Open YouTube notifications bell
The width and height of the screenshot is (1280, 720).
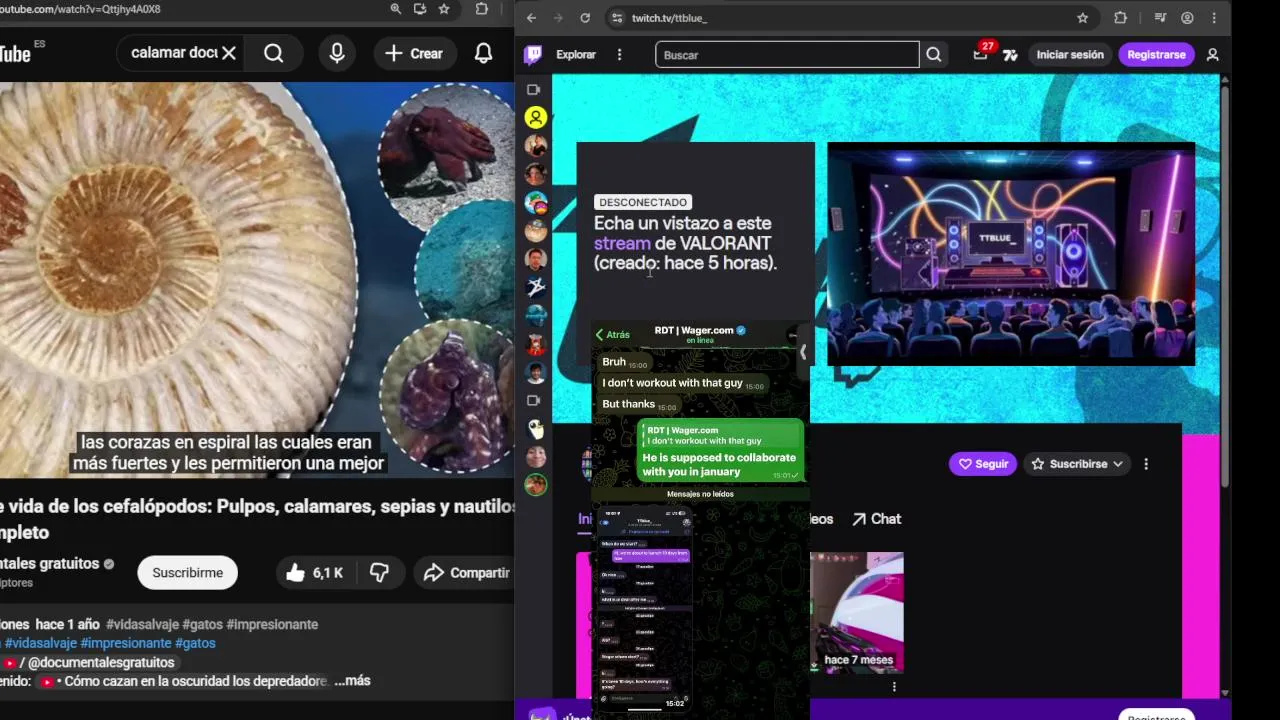coord(483,53)
